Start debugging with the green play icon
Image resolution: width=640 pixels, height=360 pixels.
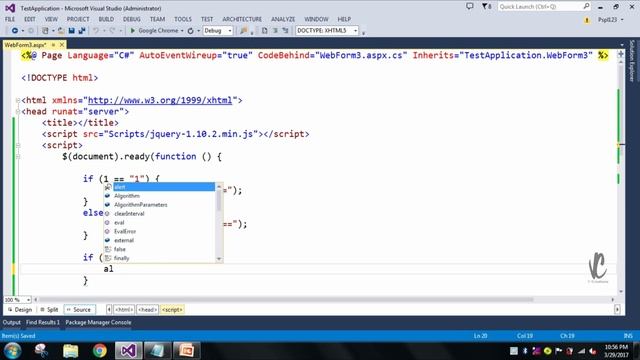tap(132, 31)
